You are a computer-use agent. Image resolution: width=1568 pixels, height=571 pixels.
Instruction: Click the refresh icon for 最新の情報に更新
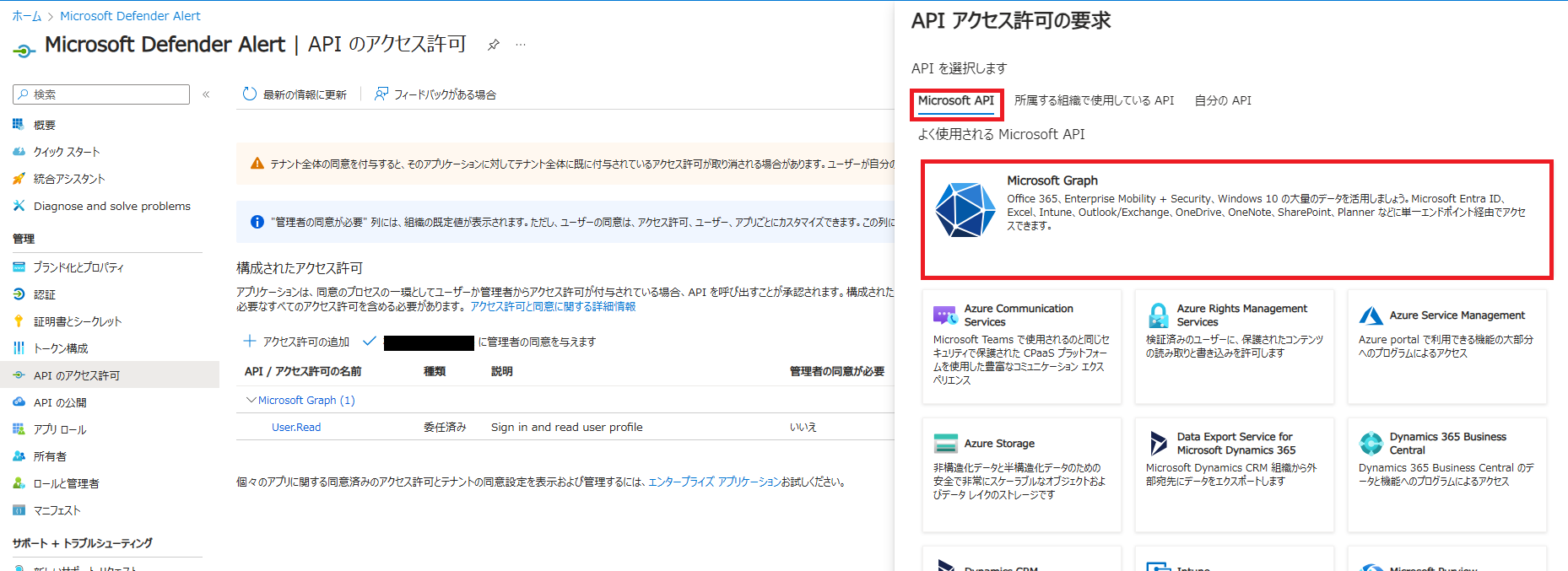tap(250, 94)
